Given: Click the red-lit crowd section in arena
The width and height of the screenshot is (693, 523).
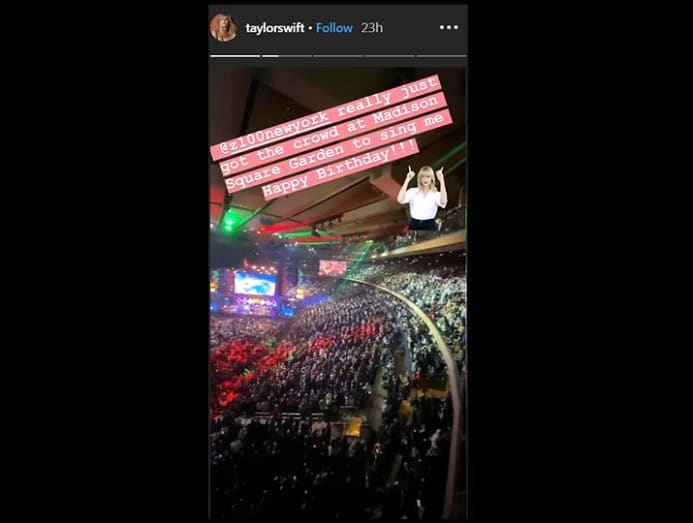Looking at the screenshot, I should [248, 363].
